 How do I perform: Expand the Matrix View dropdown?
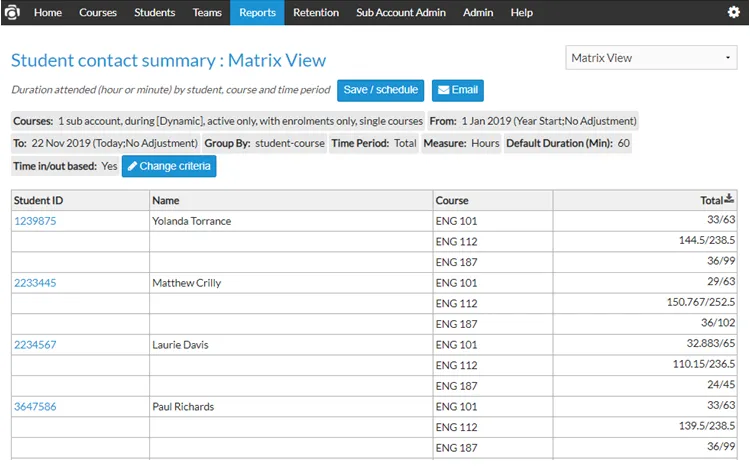[651, 58]
